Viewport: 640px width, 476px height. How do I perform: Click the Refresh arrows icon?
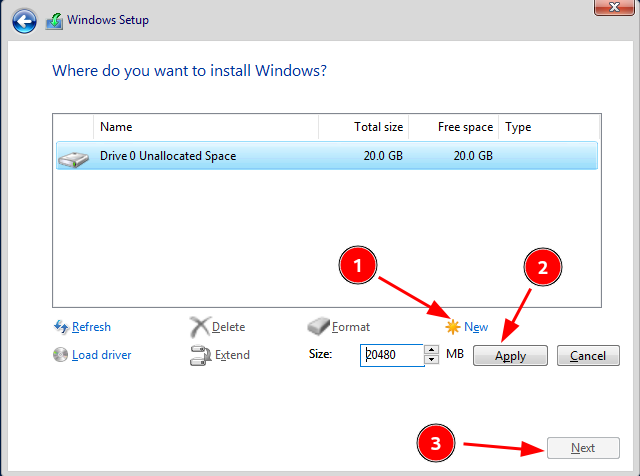point(61,327)
